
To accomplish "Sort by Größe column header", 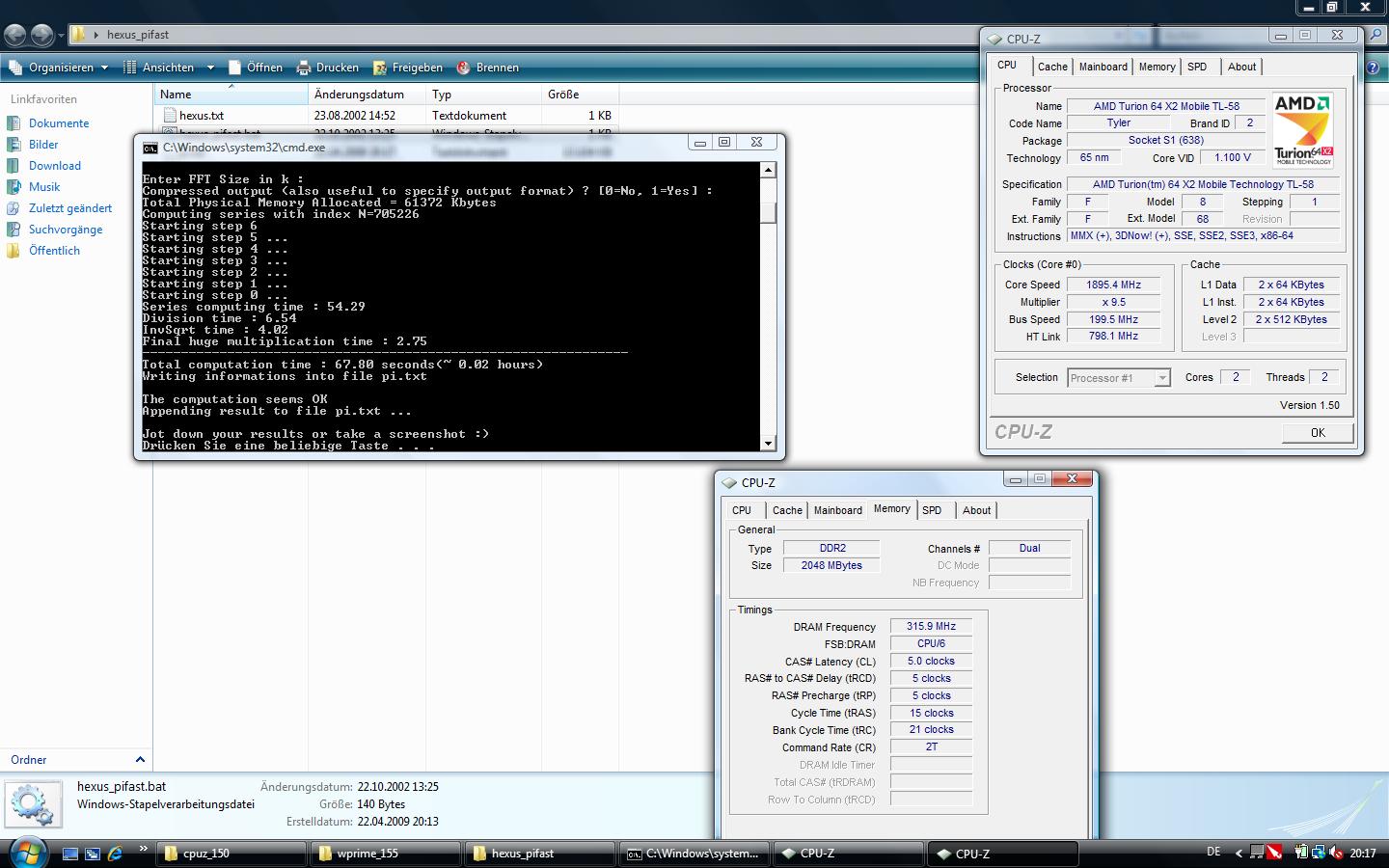I will coord(580,95).
